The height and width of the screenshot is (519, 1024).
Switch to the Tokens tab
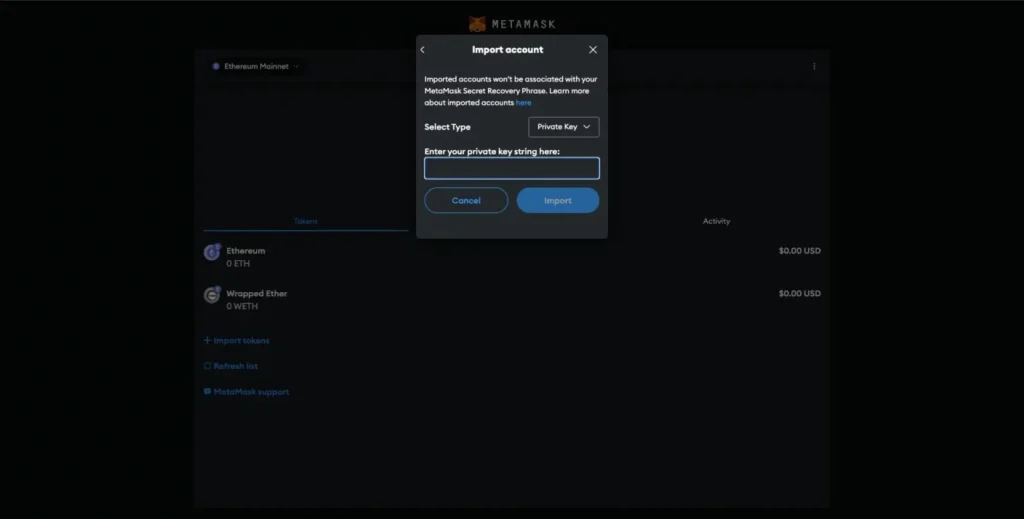pyautogui.click(x=306, y=221)
